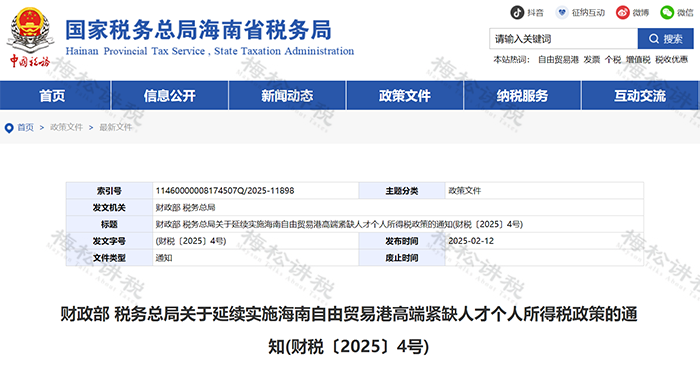Viewport: 700px width, 365px height.
Task: Select the category value 政策文件 in the table
Action: [465, 191]
